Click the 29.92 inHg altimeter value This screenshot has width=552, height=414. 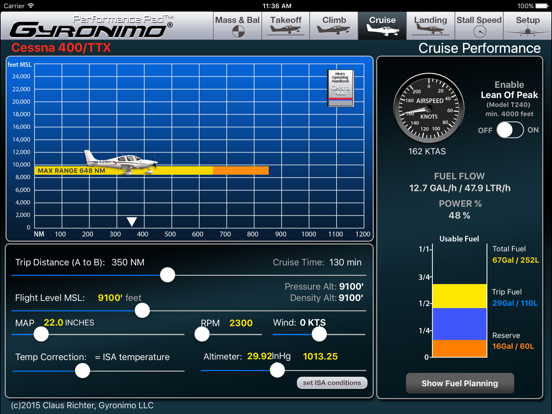coord(269,356)
